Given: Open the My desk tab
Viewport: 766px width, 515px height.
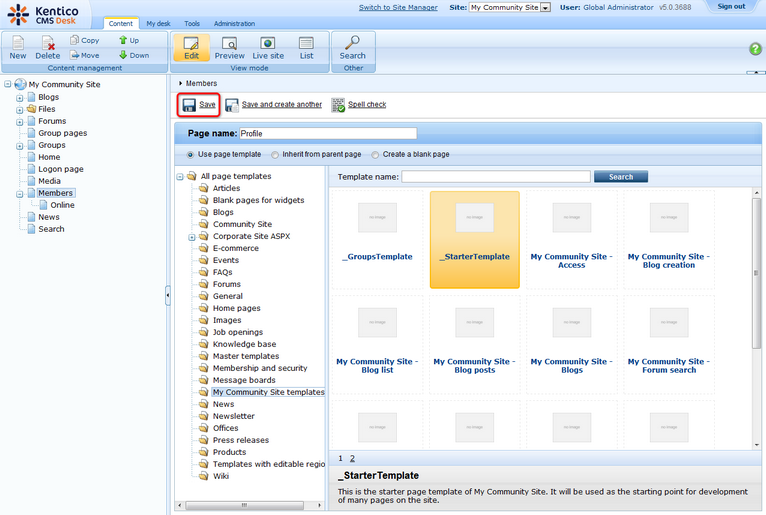Looking at the screenshot, I should tap(158, 23).
